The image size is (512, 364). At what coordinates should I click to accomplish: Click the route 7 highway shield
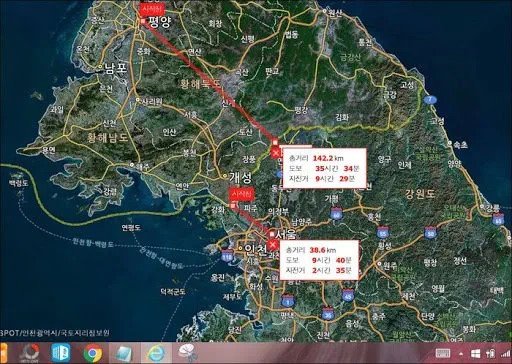[430, 100]
